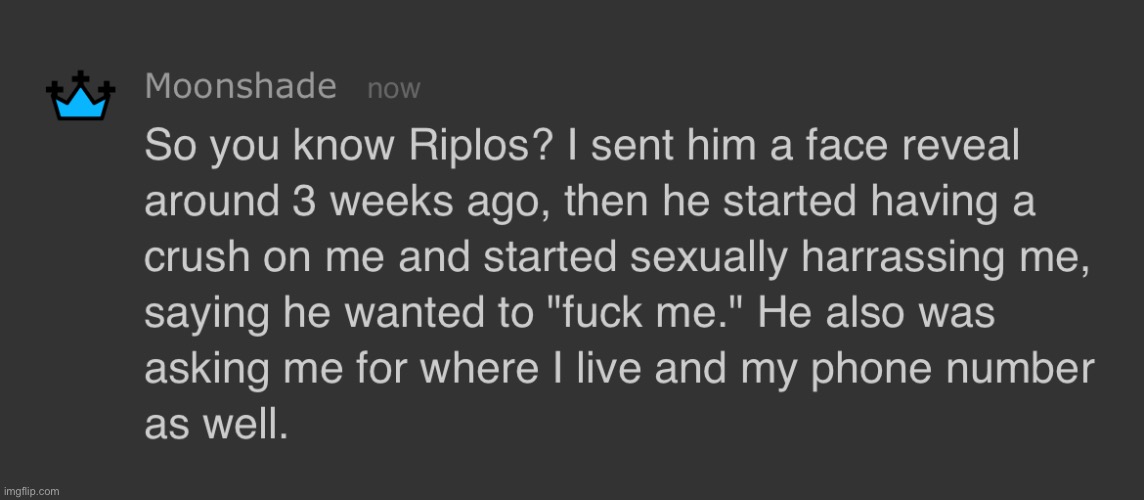Click the final words "as well."

tap(216, 425)
